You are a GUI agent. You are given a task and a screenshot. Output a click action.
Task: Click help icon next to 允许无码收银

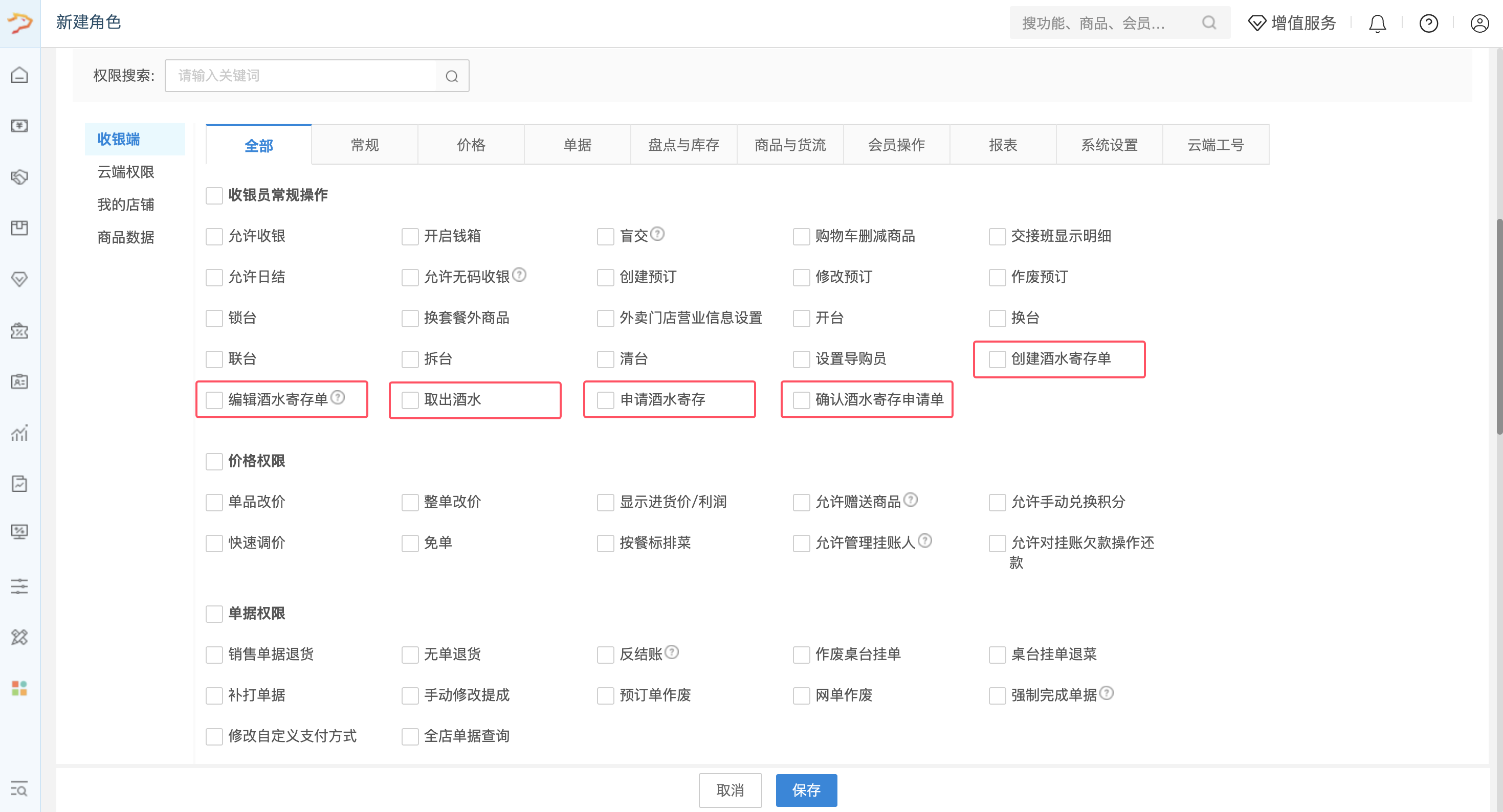coord(519,275)
